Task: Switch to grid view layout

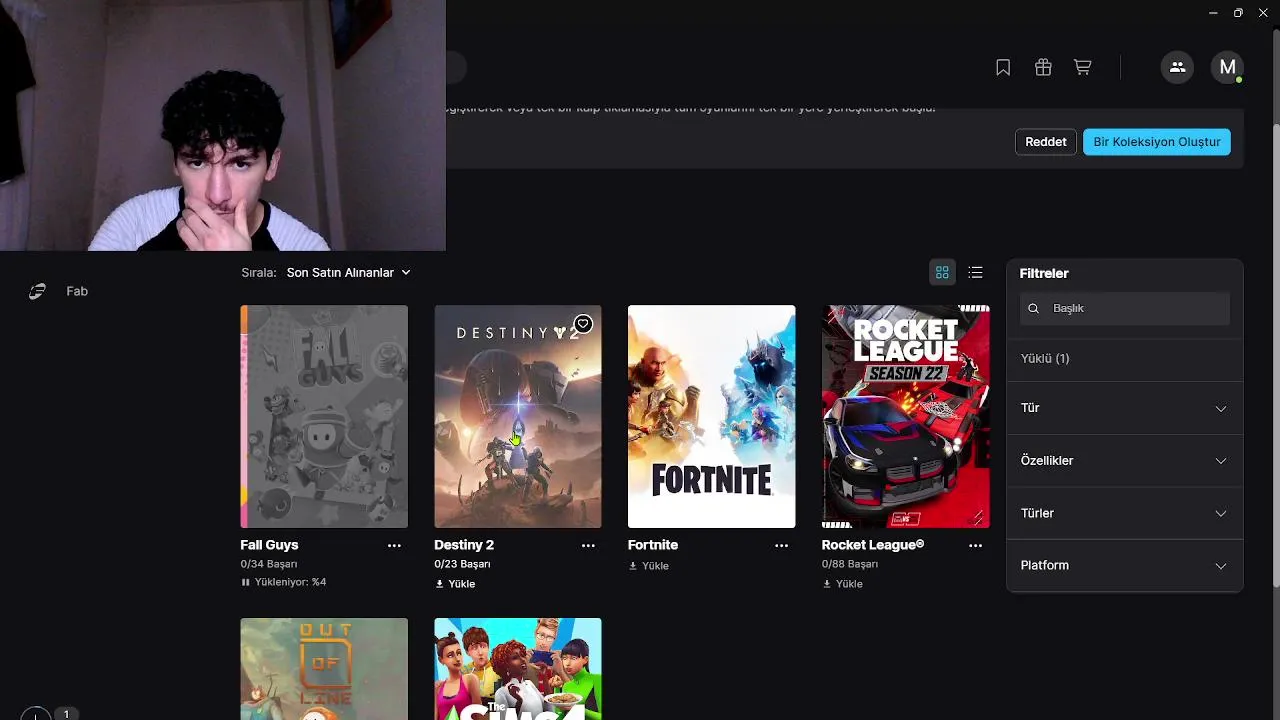Action: [x=942, y=272]
